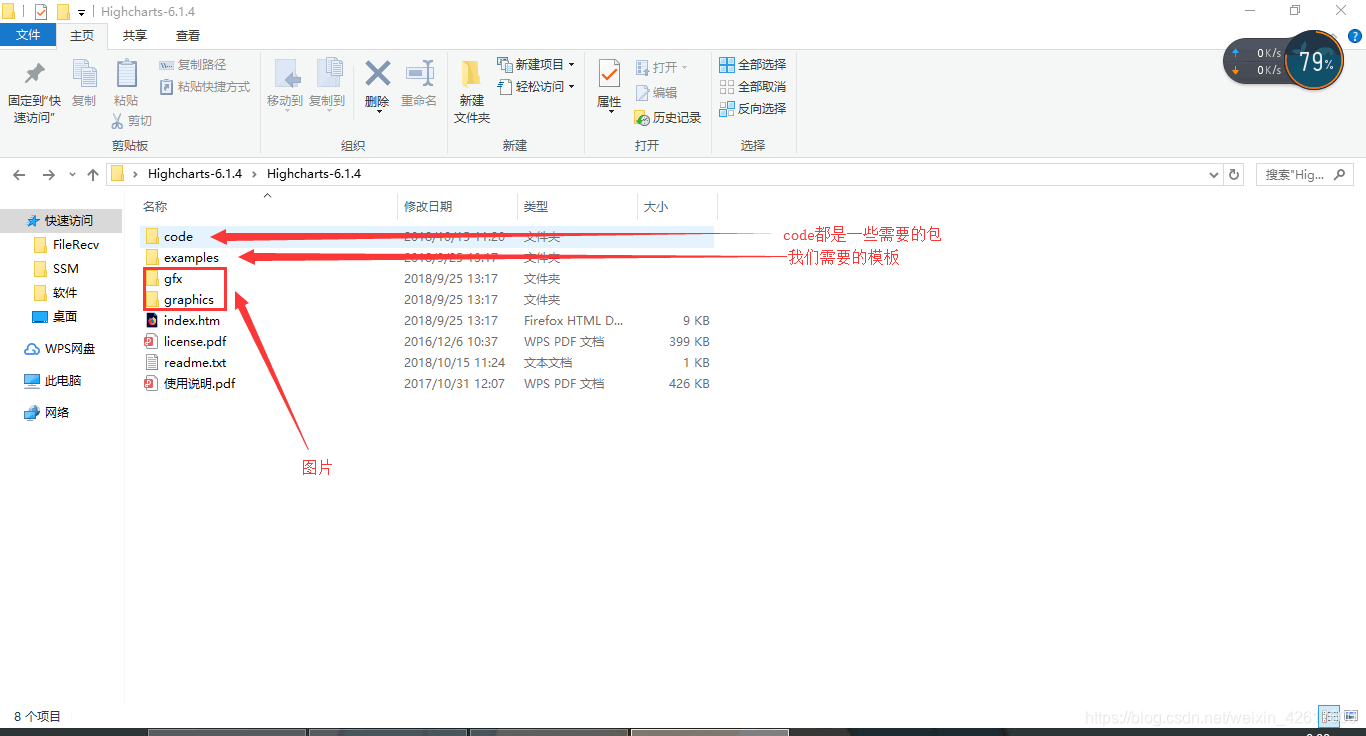The image size is (1366, 736).
Task: Click the Paste ribbon icon
Action: (x=126, y=74)
